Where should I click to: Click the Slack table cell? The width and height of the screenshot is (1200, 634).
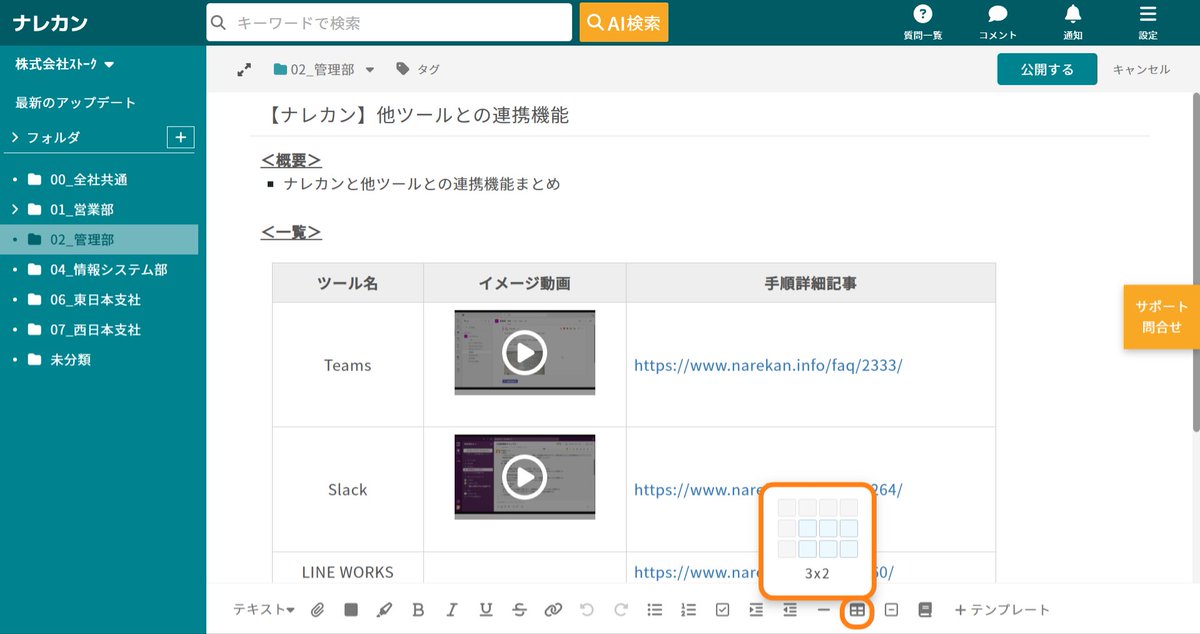(x=348, y=490)
